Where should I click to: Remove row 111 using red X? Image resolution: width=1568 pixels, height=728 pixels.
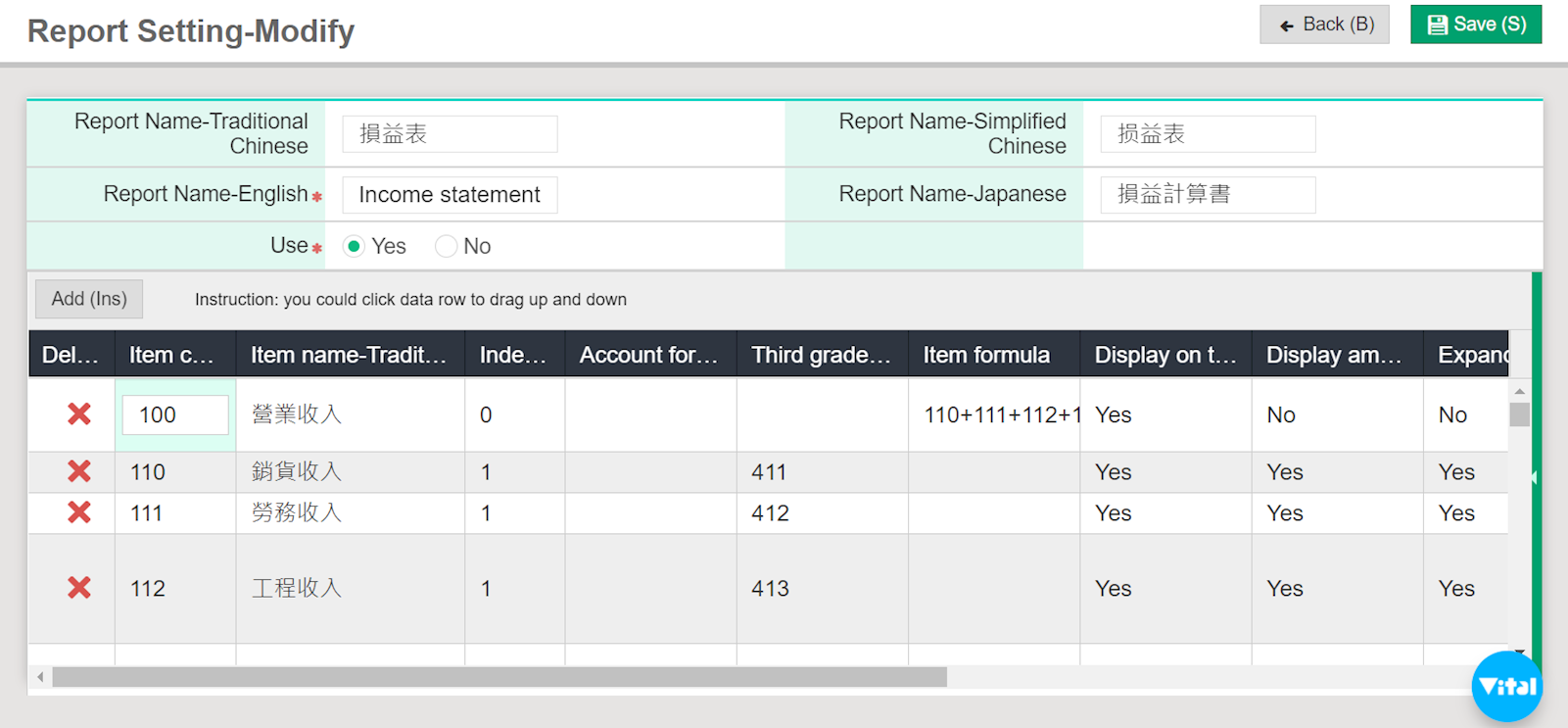tap(79, 512)
